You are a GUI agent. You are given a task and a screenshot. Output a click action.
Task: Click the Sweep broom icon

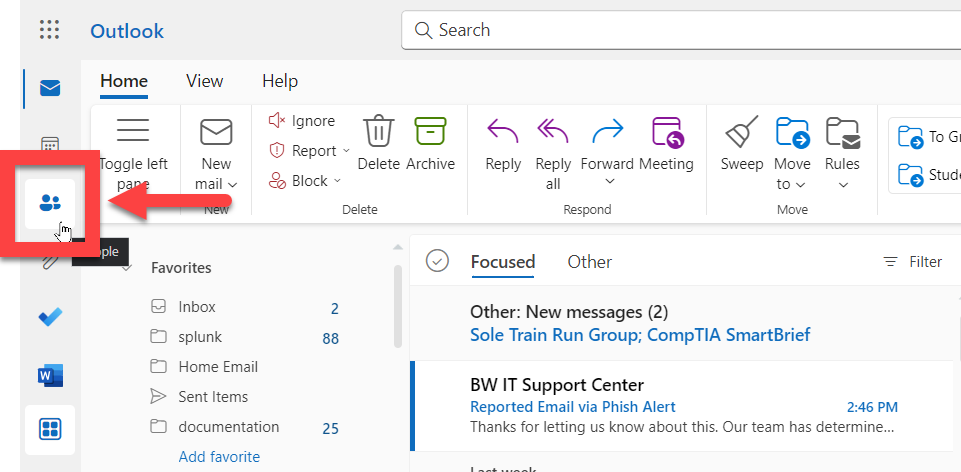click(x=742, y=132)
